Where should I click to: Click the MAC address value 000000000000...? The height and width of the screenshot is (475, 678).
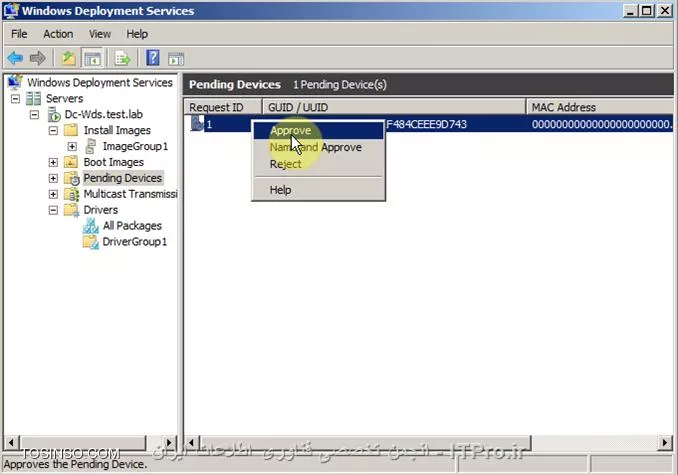602,124
